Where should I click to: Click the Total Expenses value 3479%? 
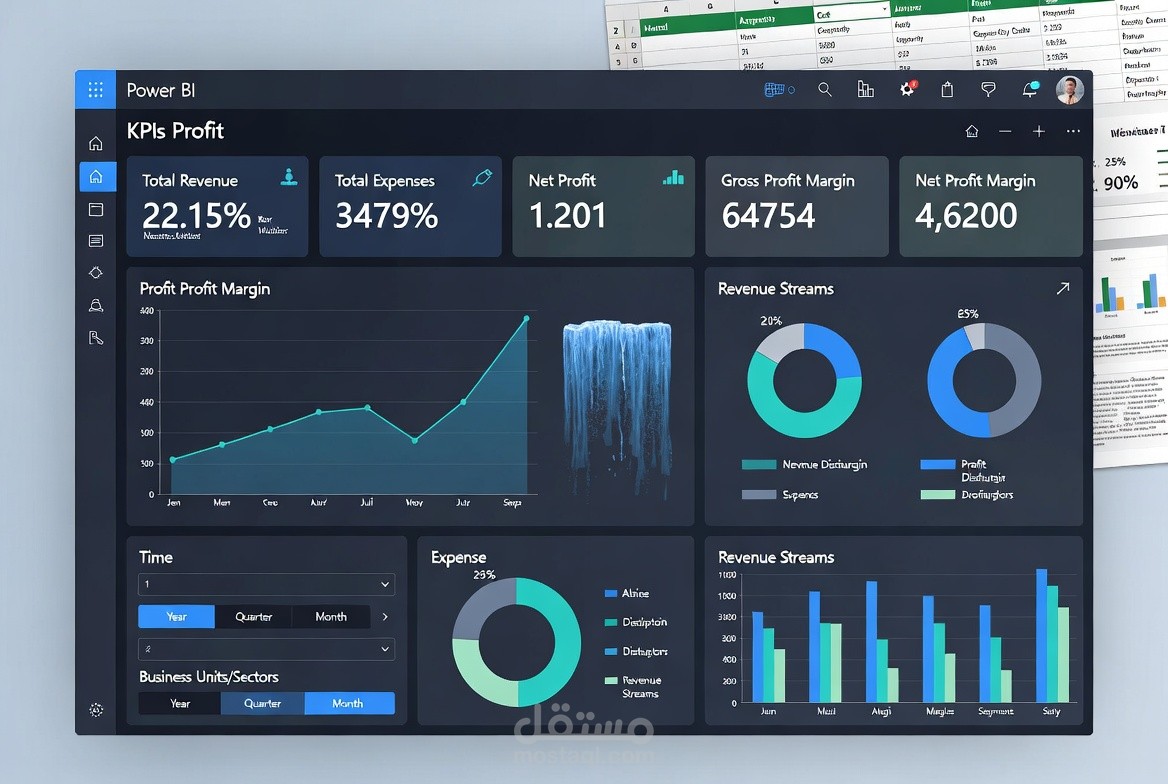tap(387, 216)
